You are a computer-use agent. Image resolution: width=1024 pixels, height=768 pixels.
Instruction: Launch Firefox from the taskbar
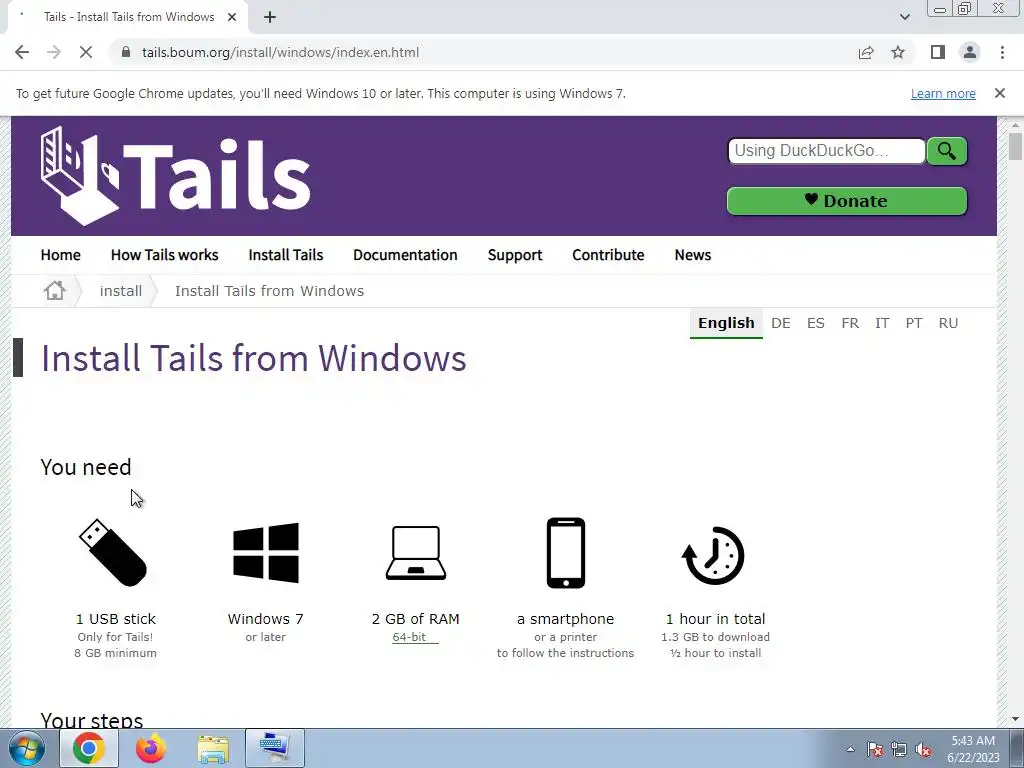151,748
